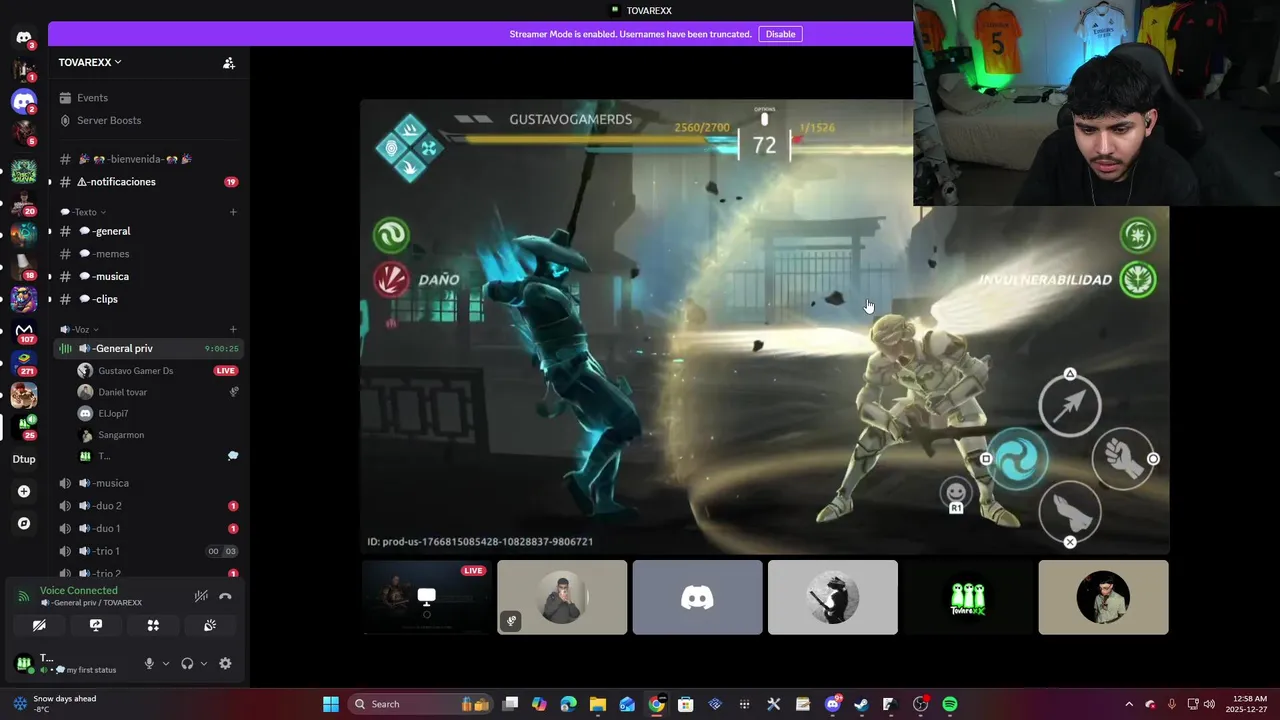Open the general text channel
Viewport: 1280px width, 720px height.
148,231
